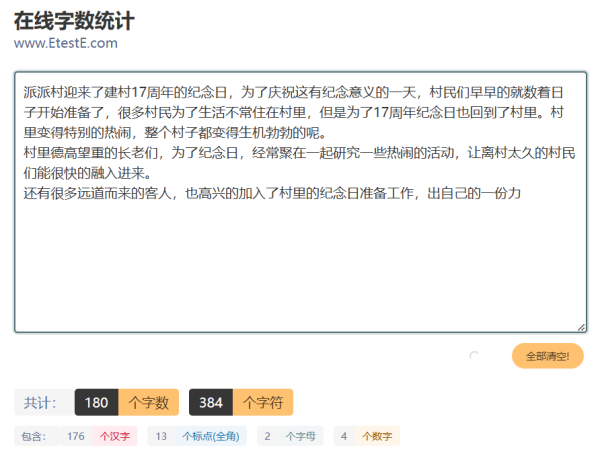
Task: Click the 个标点(全角) label
Action: (x=211, y=436)
